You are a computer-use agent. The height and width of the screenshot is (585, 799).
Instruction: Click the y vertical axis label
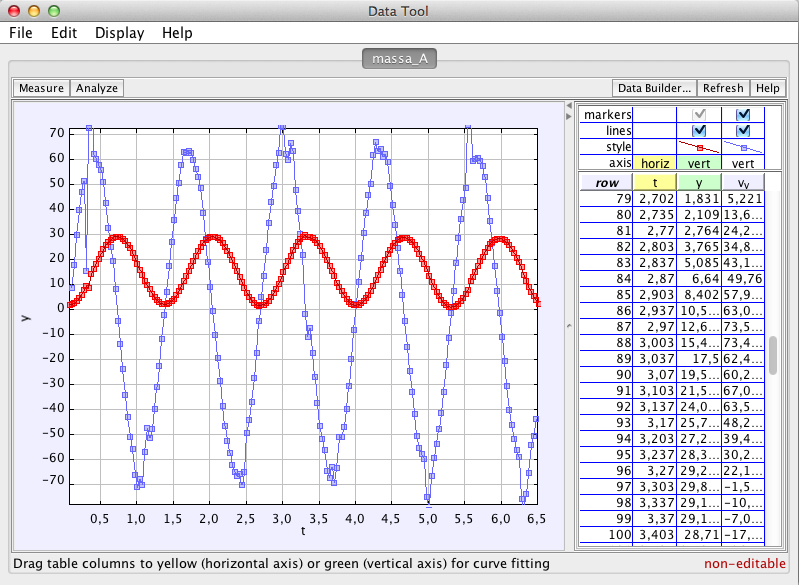[26, 318]
